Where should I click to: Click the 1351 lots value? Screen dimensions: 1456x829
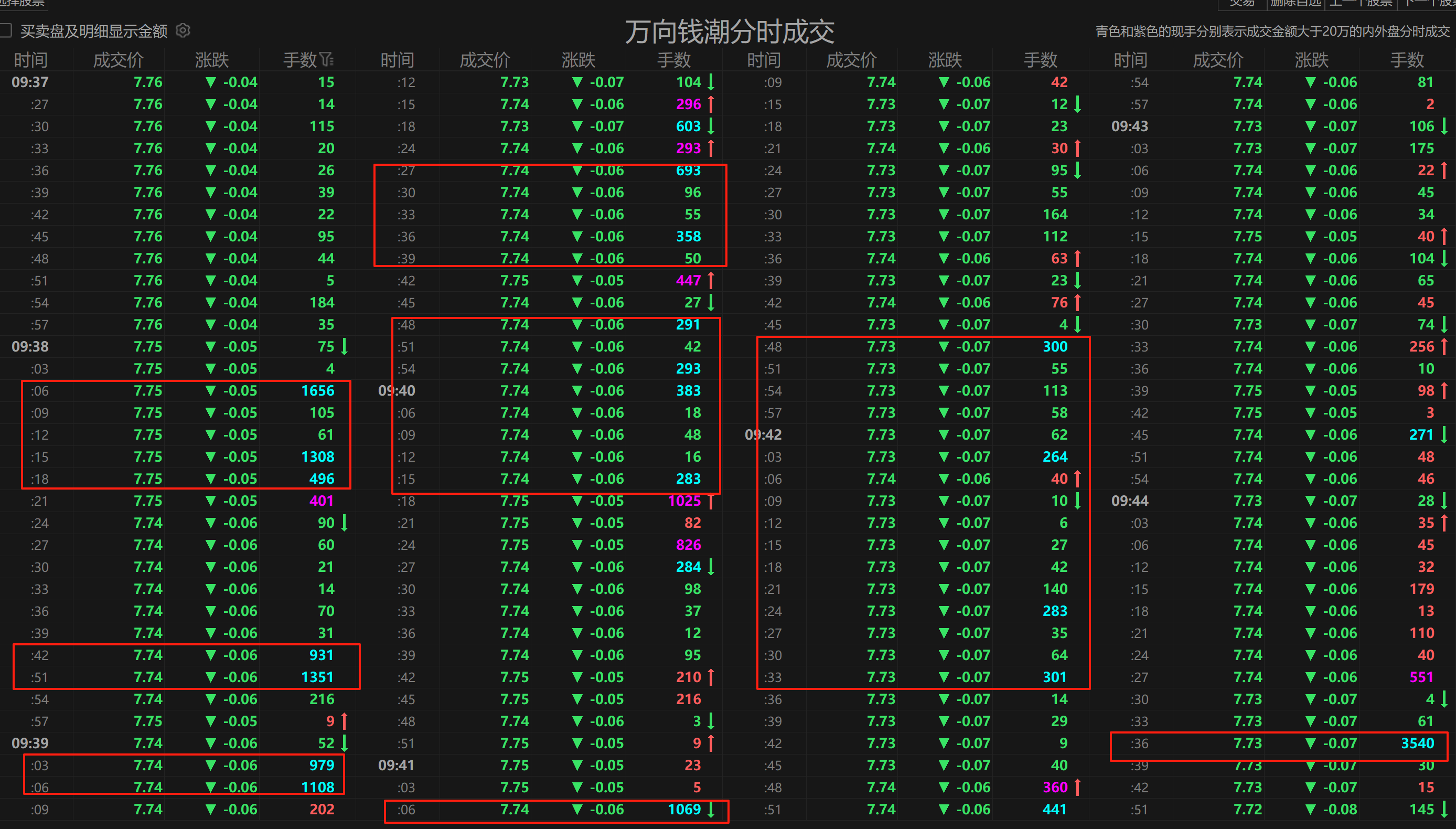coord(317,677)
